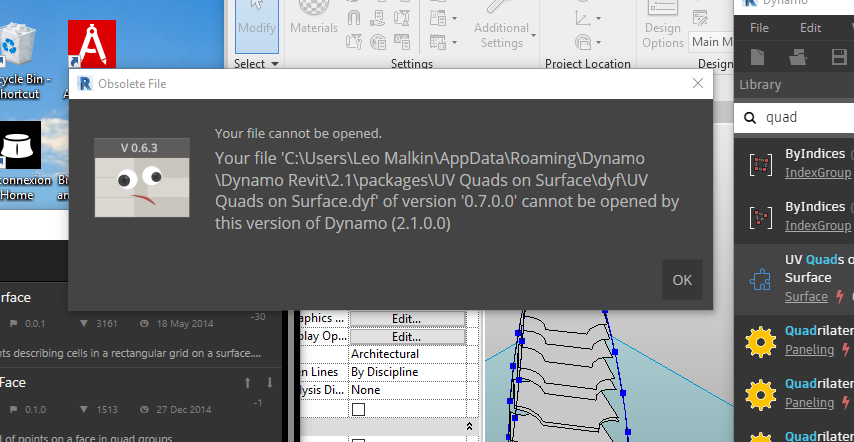854x442 pixels.
Task: Click the magnifier icon in Dynamo search
Action: click(x=750, y=118)
